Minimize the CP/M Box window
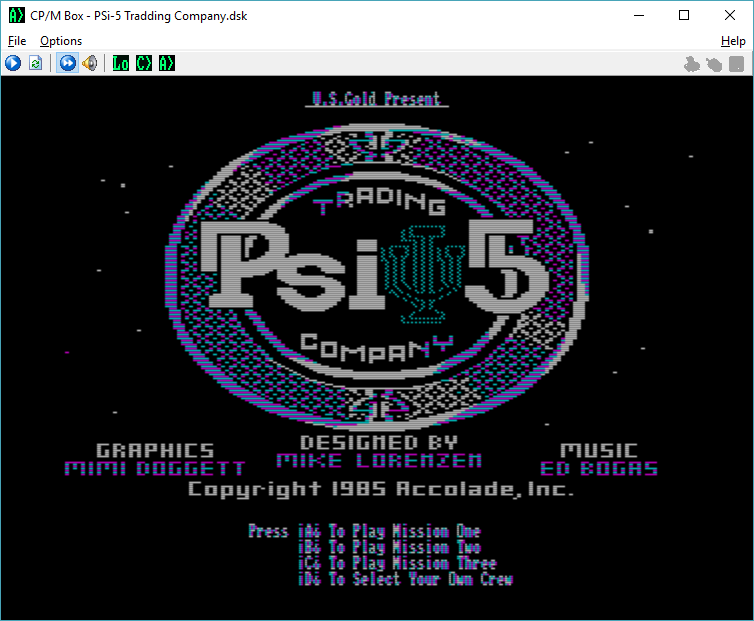The image size is (754, 621). click(x=639, y=15)
